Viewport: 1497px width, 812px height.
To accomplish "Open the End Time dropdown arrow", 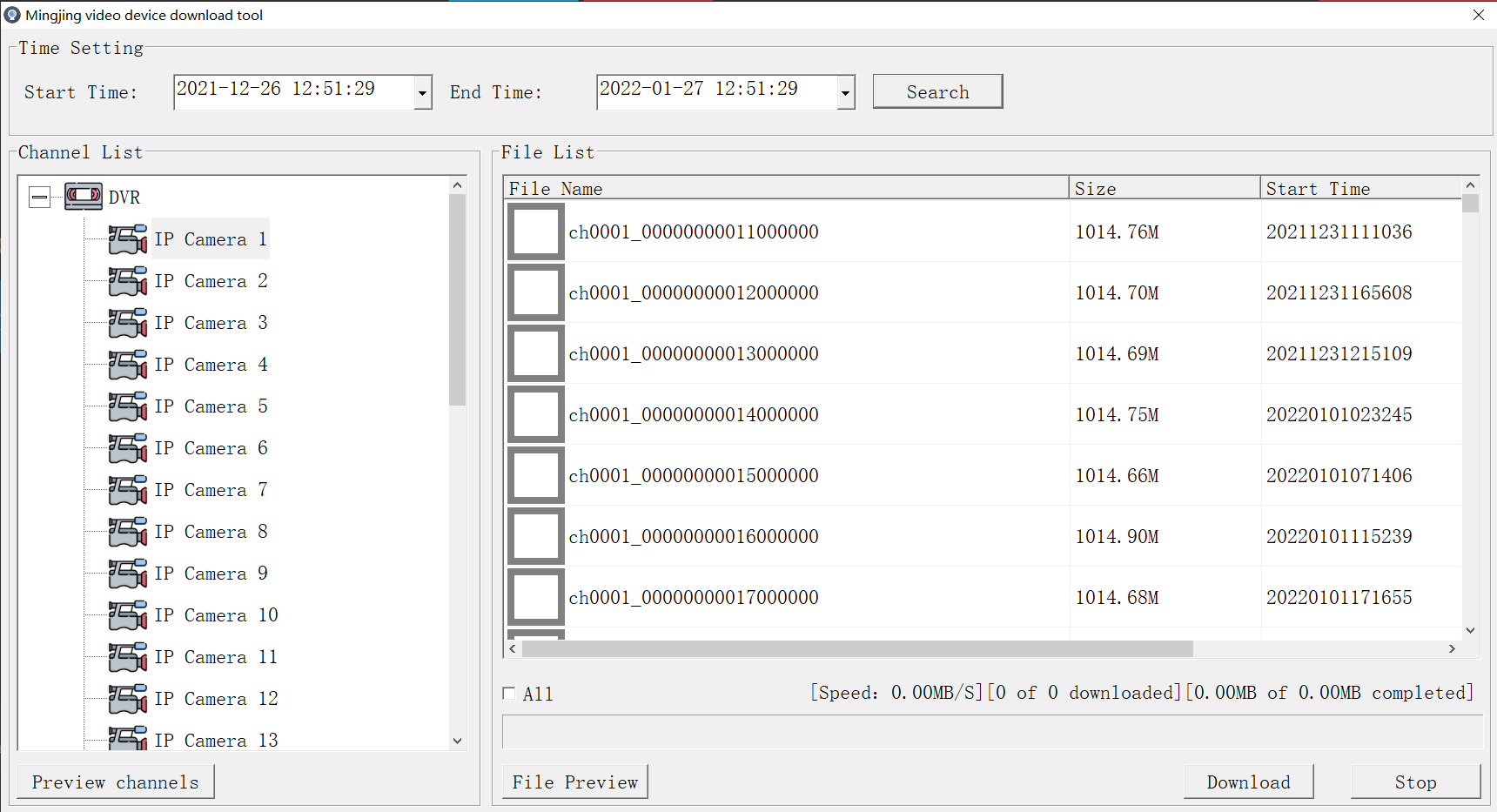I will pyautogui.click(x=845, y=92).
